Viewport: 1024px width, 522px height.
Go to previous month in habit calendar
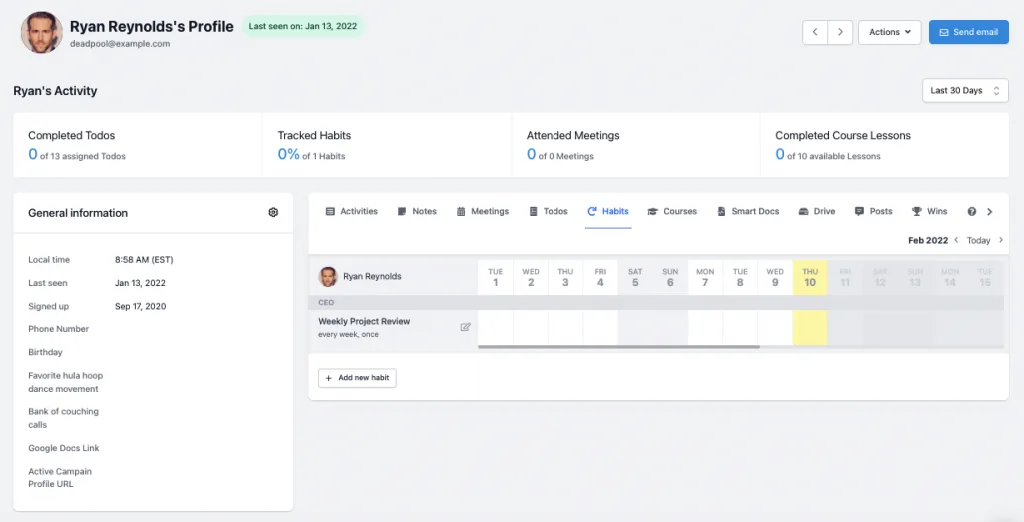(956, 240)
